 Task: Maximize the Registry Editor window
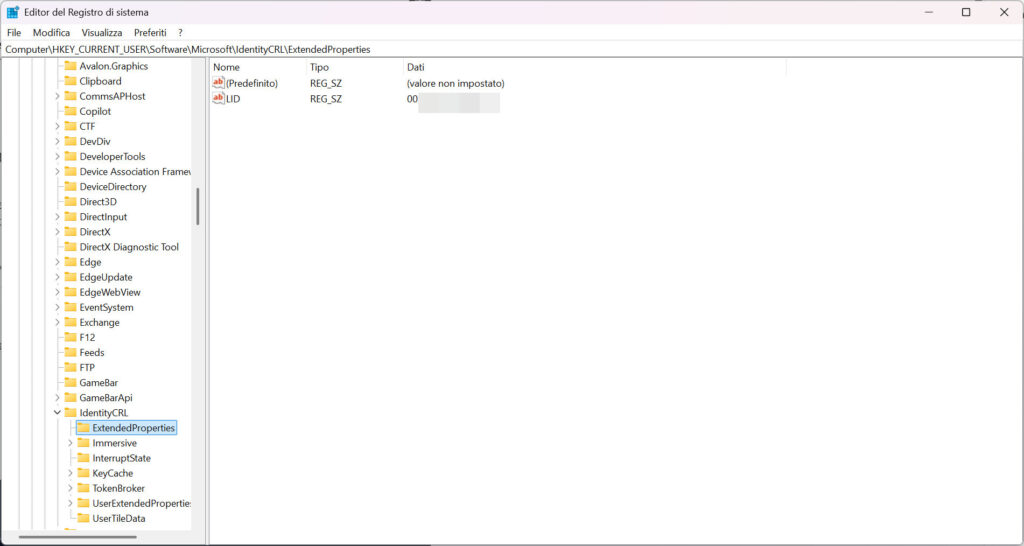tap(966, 12)
